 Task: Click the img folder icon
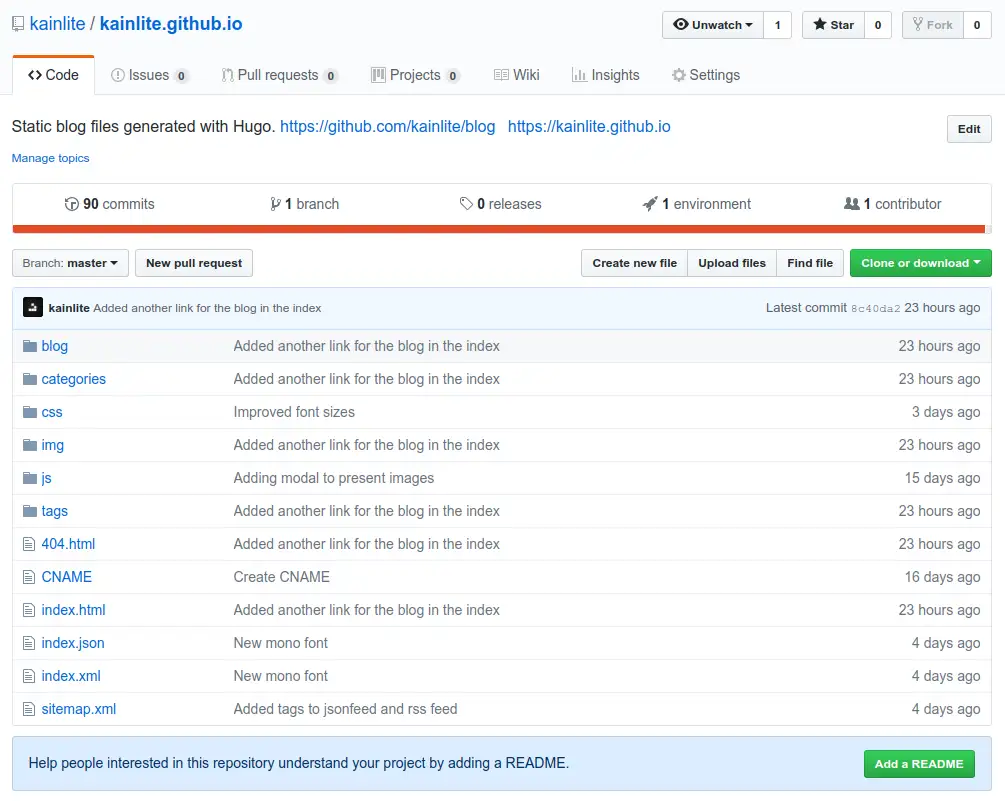29,445
